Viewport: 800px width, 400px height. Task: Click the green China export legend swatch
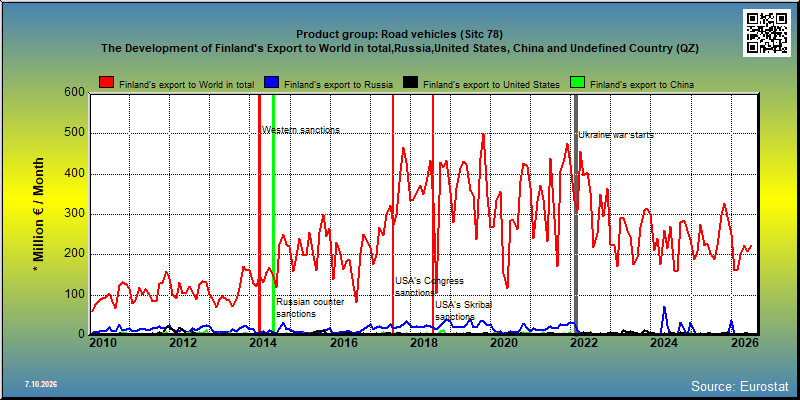click(x=577, y=83)
